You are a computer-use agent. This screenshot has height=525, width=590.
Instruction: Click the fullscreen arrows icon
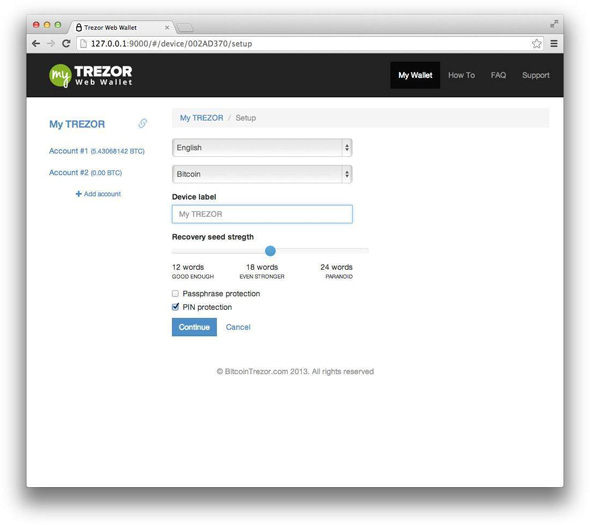pos(554,24)
